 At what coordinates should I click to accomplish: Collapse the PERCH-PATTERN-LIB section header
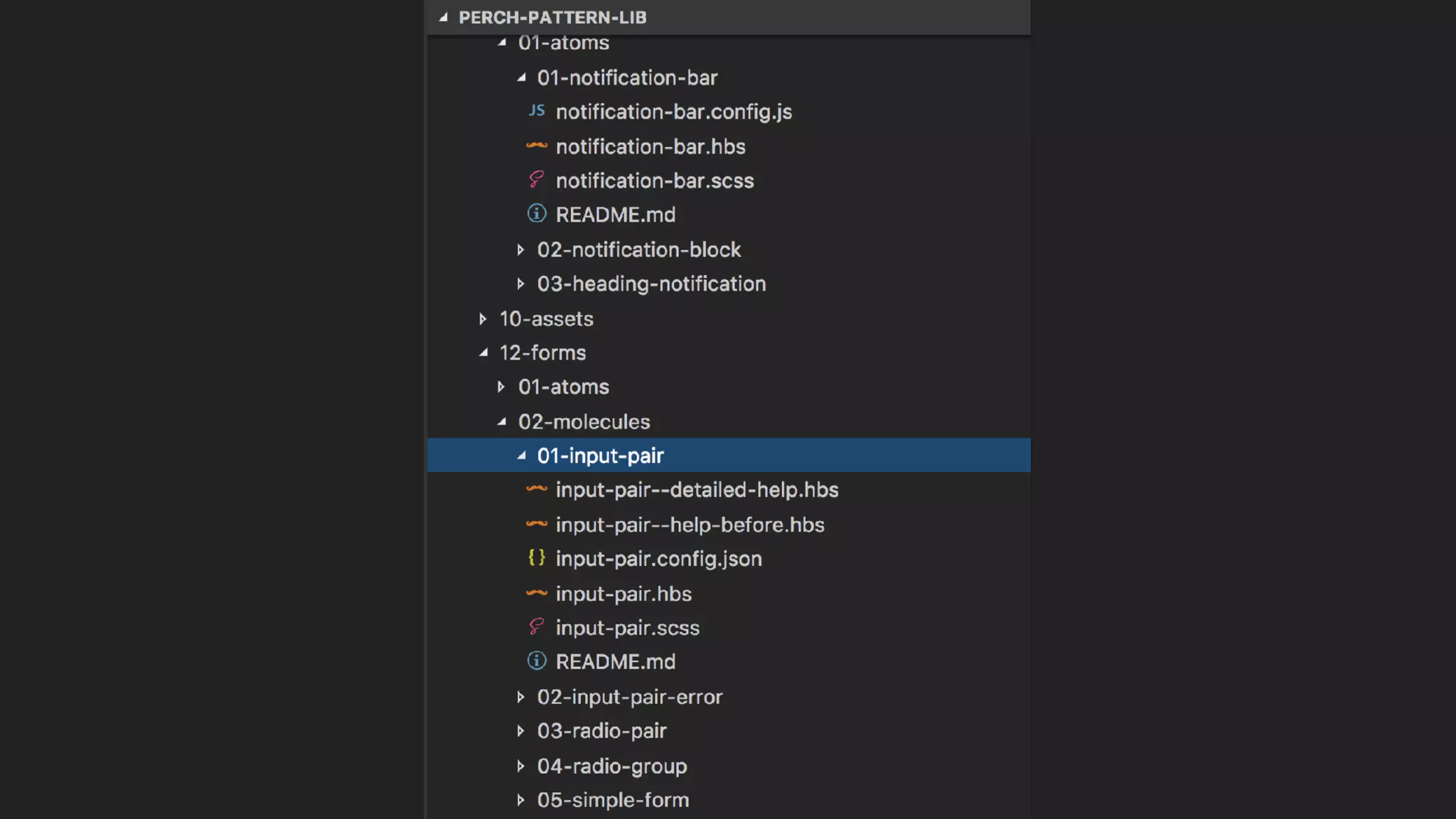[x=444, y=17]
